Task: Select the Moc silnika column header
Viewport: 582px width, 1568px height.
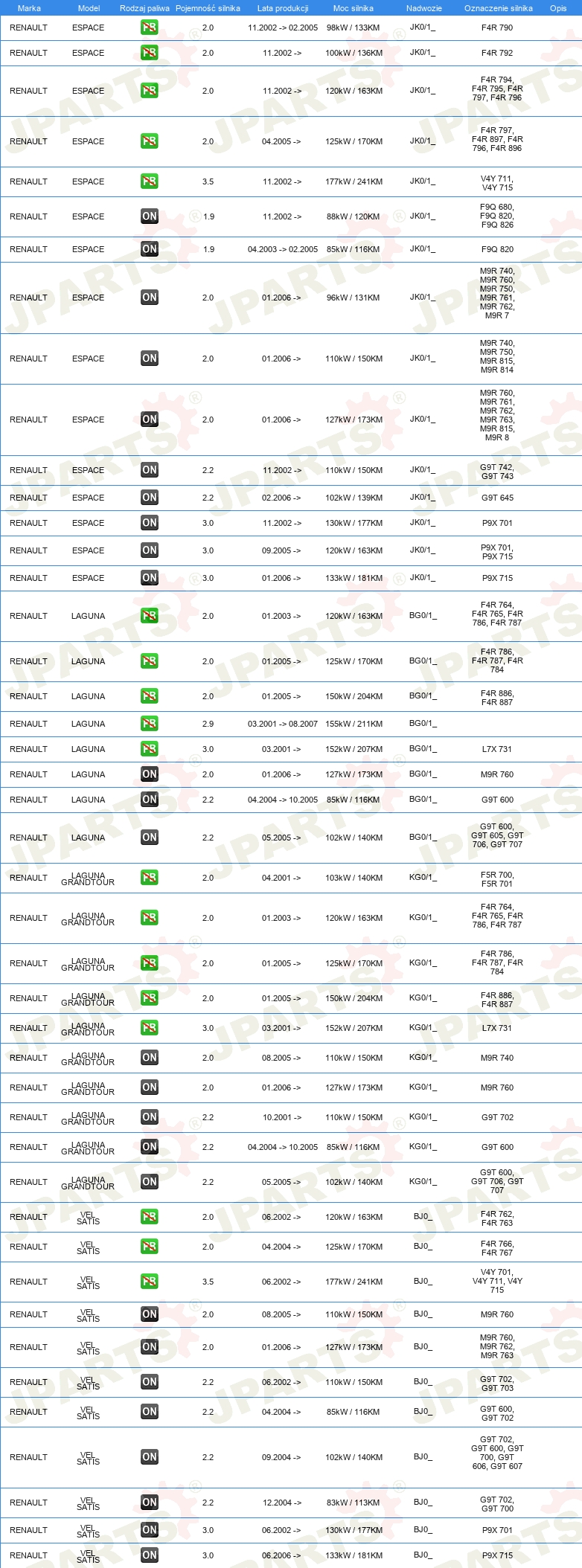Action: (354, 8)
